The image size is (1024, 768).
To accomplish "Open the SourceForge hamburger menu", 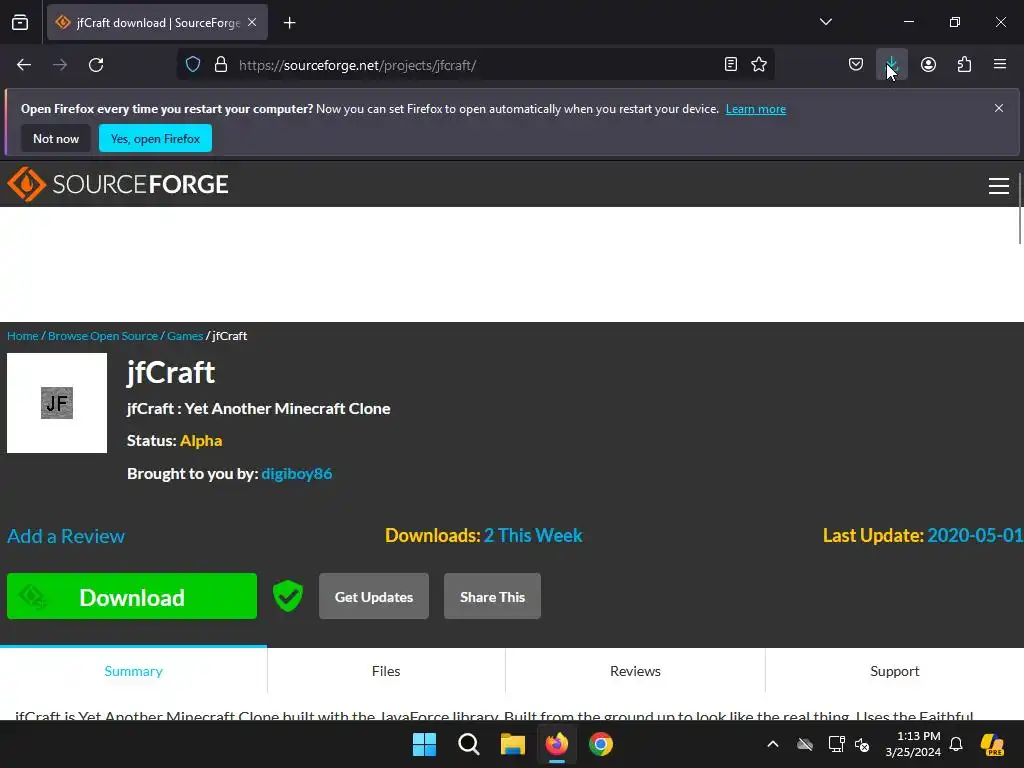I will tap(999, 186).
